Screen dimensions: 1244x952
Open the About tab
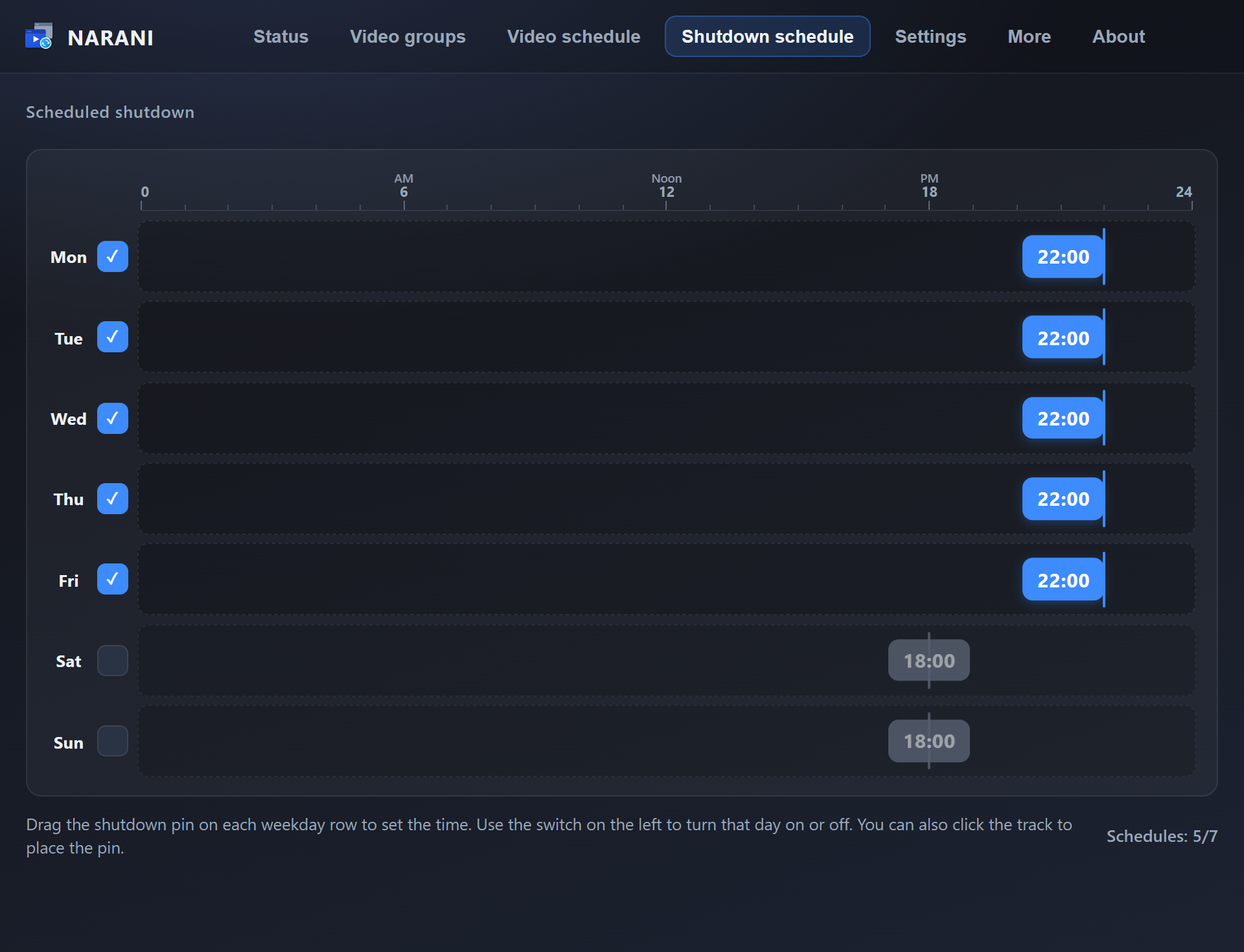(1118, 36)
